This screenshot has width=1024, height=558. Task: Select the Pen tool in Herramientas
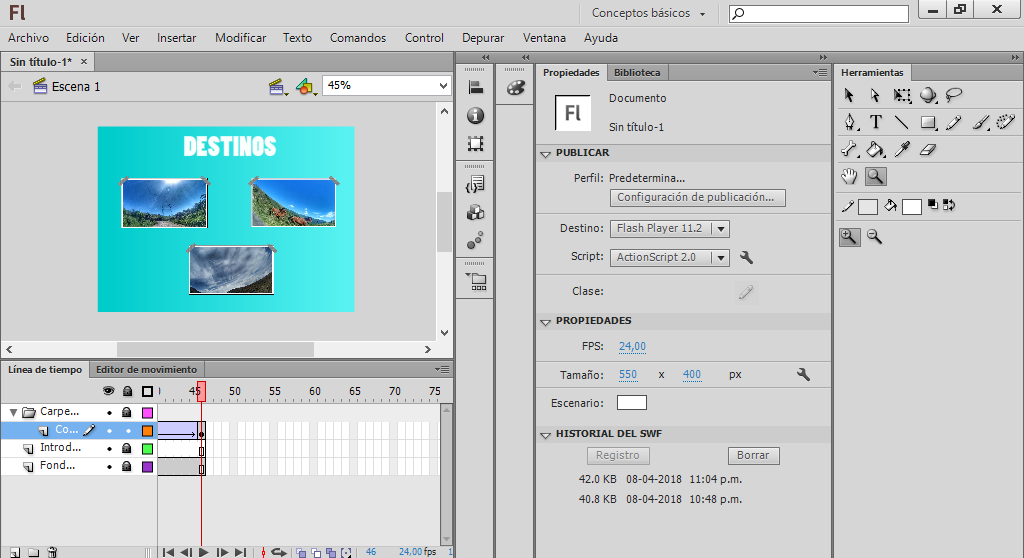coord(850,123)
